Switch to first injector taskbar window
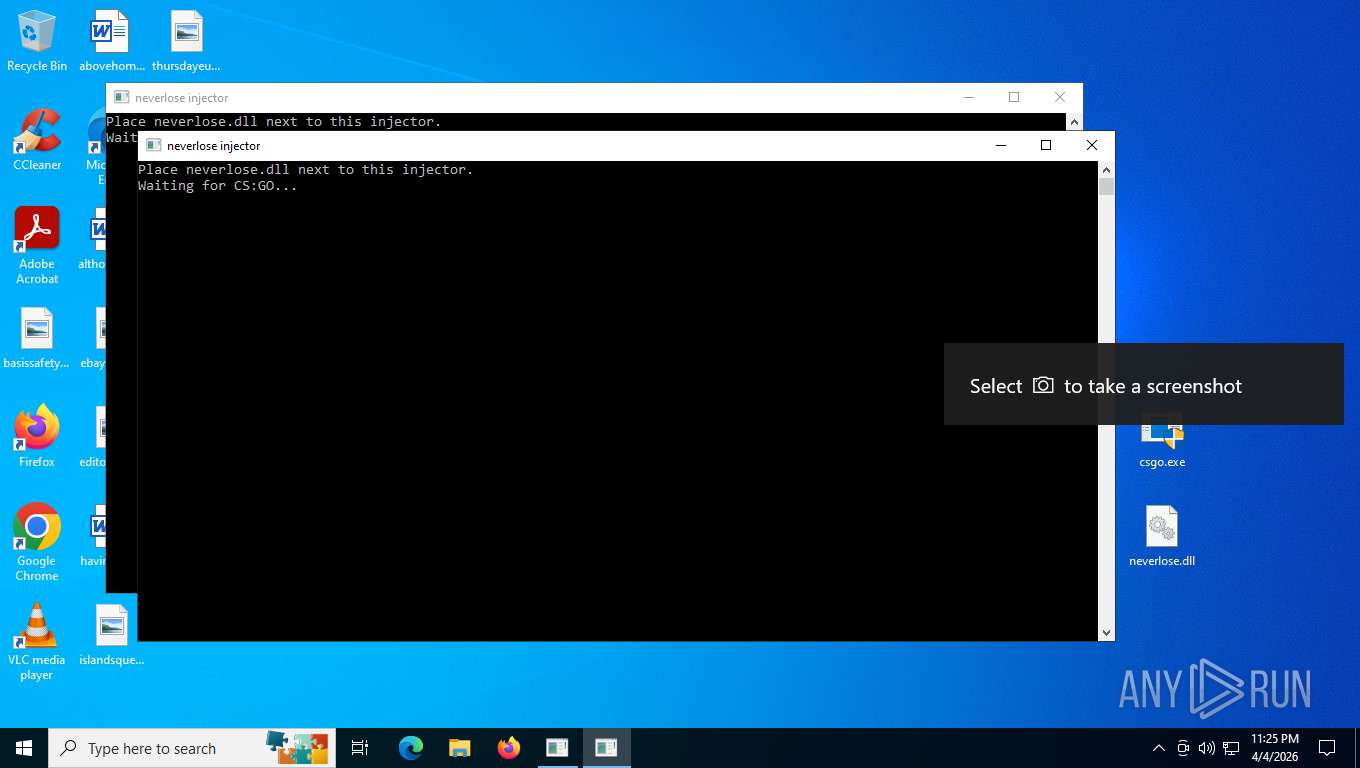The width and height of the screenshot is (1360, 768). (557, 748)
